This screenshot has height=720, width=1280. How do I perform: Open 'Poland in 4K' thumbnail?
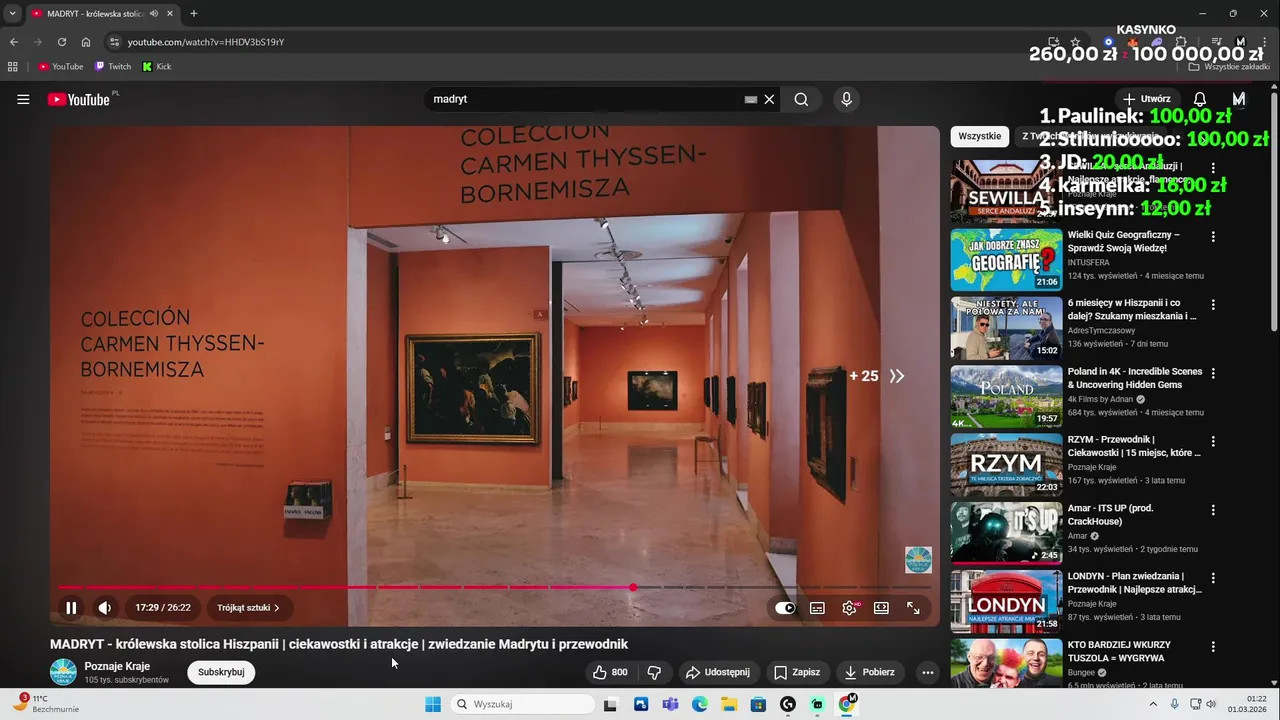click(1006, 396)
